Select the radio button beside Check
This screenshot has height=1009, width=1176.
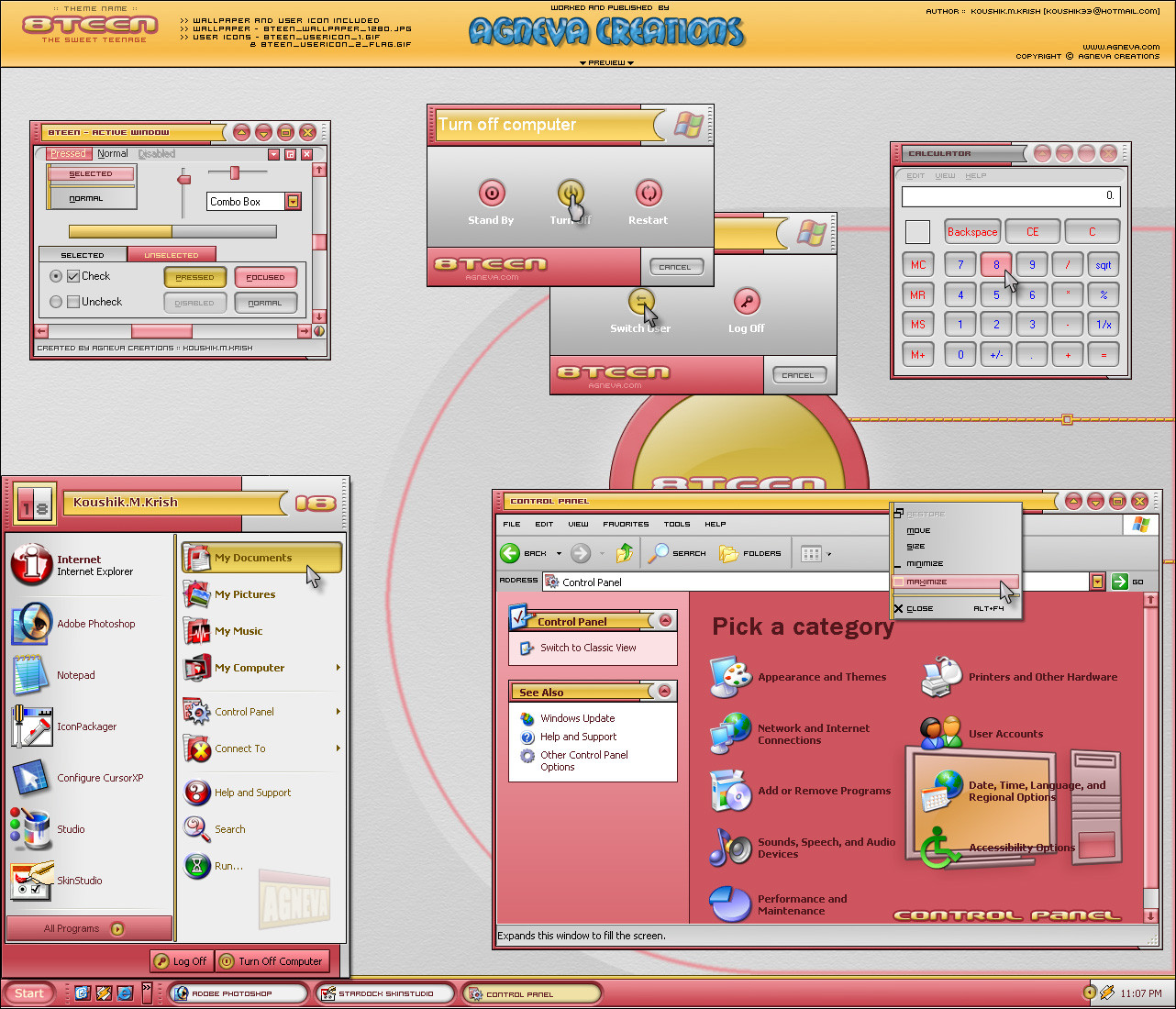click(x=56, y=276)
